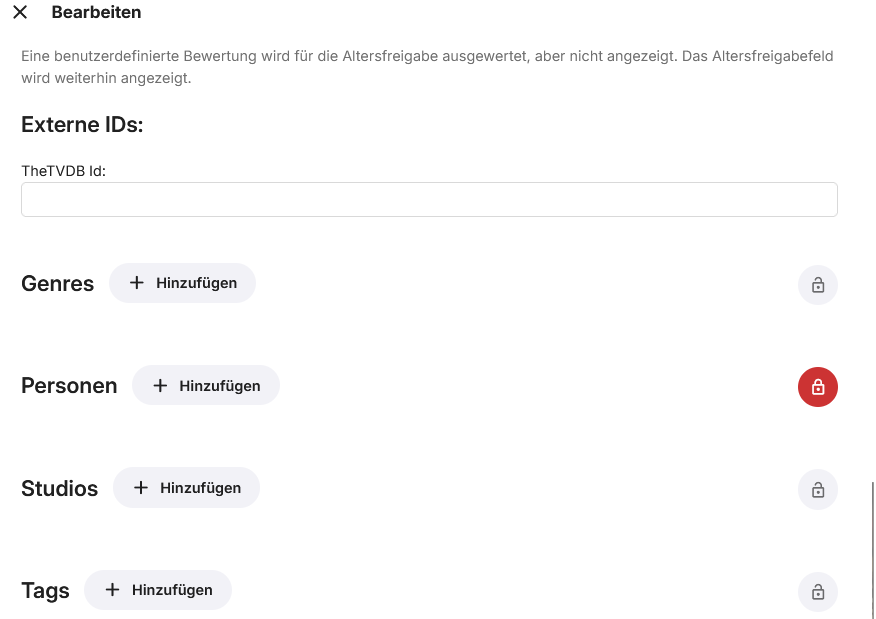876x619 pixels.
Task: Click the plus icon beside Tags
Action: pos(112,590)
